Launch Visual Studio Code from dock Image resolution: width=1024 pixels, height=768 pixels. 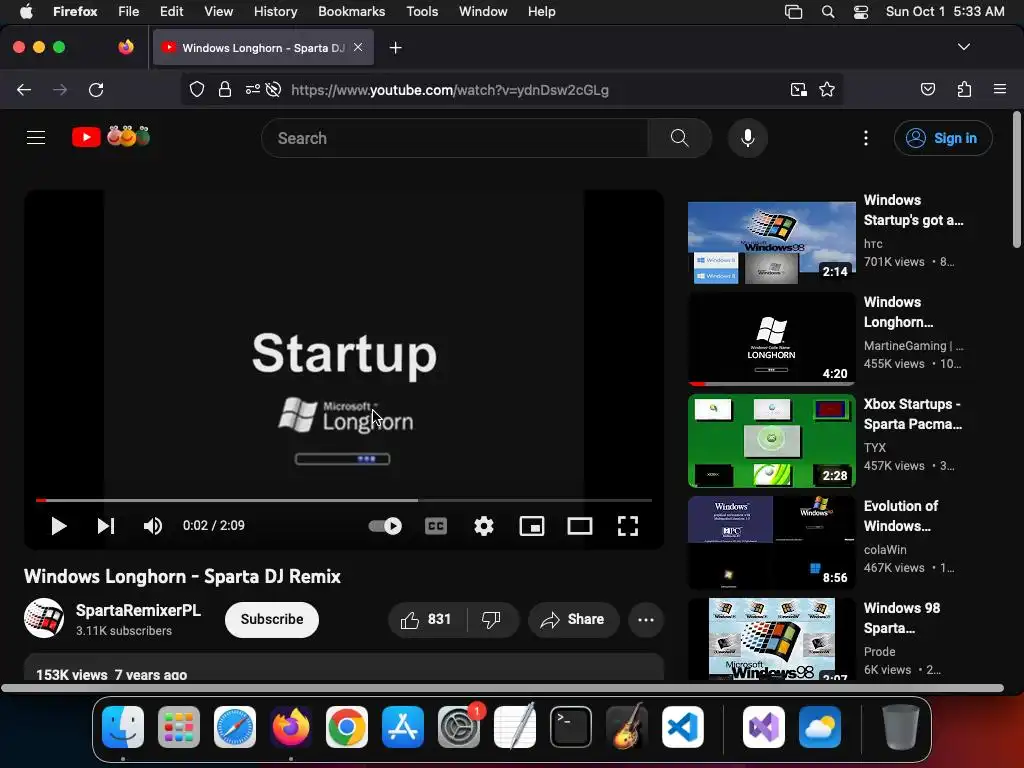[x=682, y=727]
